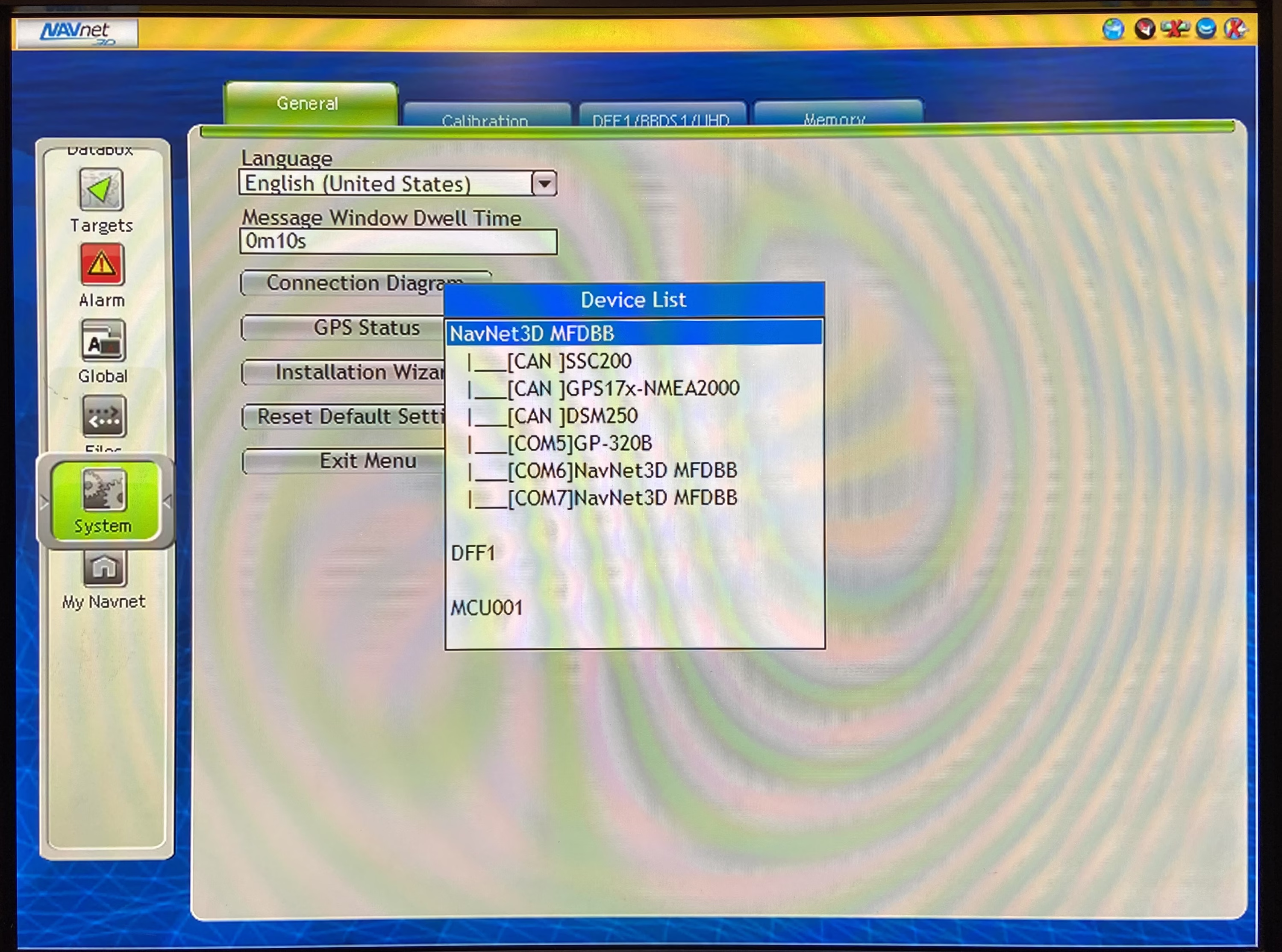The height and width of the screenshot is (952, 1282).
Task: Open English (United States) language combo box
Action: tap(385, 184)
